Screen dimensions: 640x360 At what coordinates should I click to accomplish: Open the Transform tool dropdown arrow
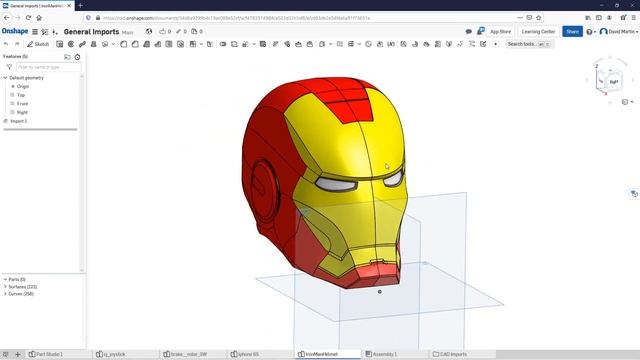coord(253,44)
